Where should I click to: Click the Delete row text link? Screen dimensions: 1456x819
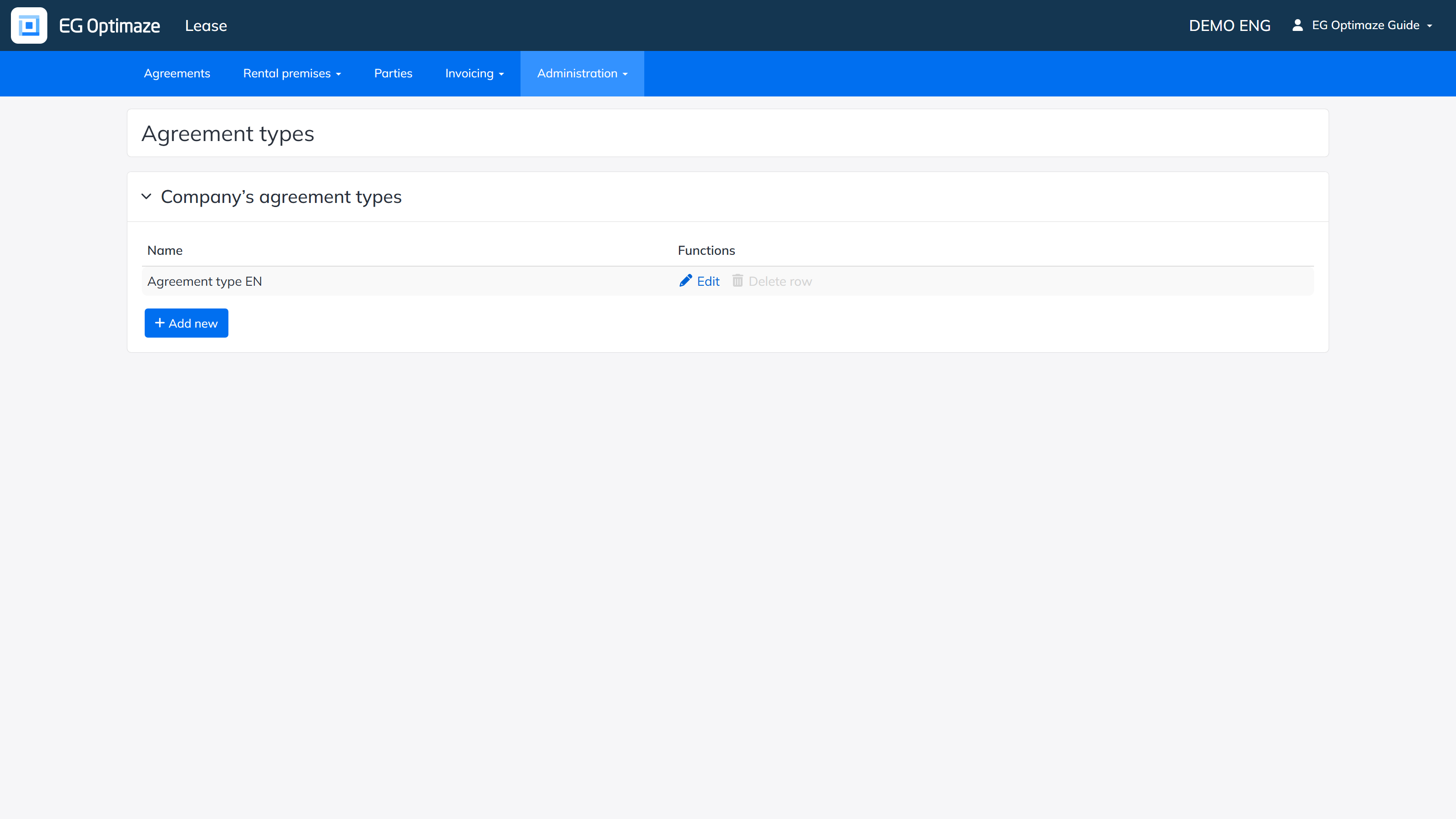point(780,282)
